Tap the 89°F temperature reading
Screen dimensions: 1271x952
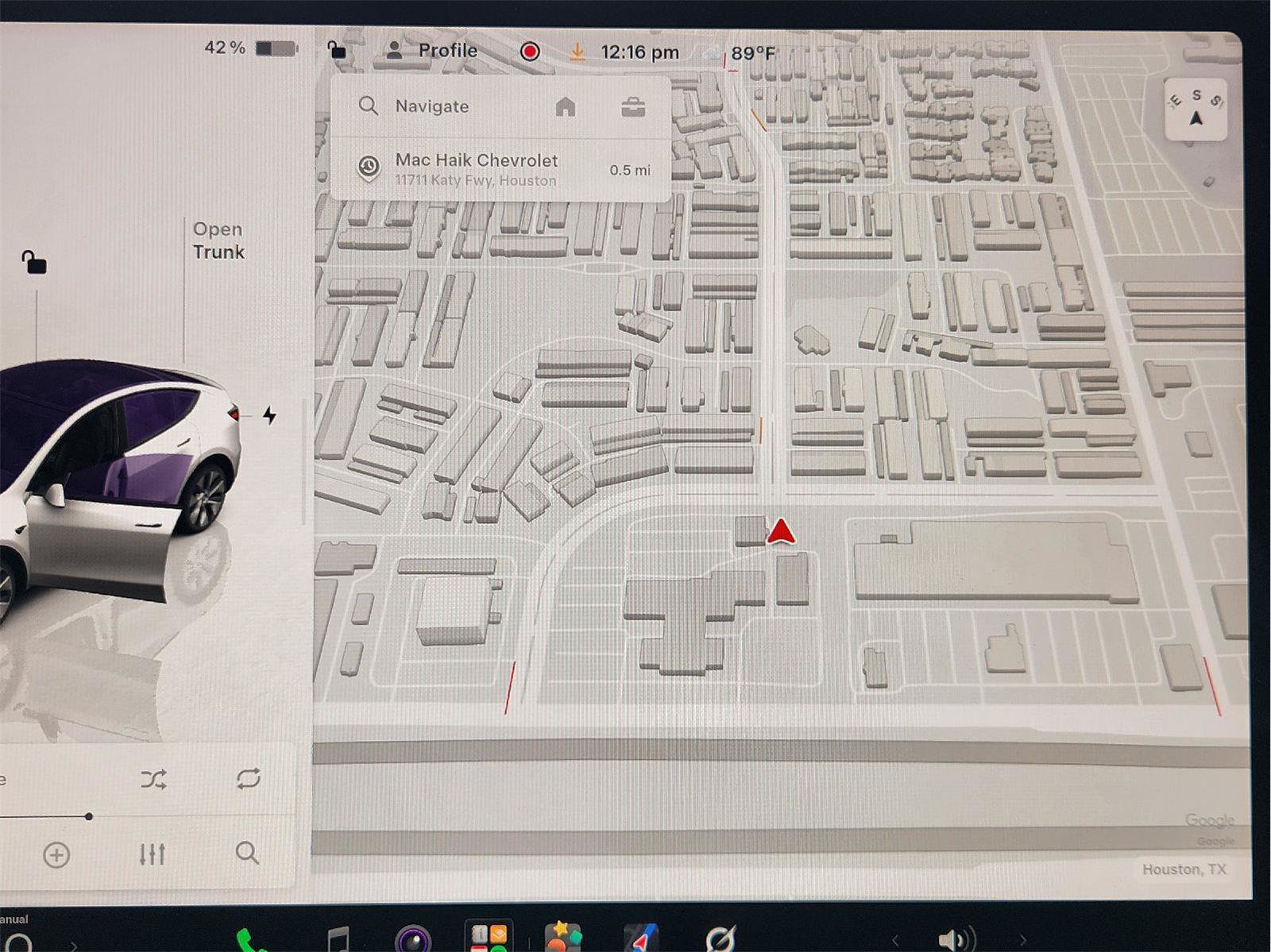[752, 53]
